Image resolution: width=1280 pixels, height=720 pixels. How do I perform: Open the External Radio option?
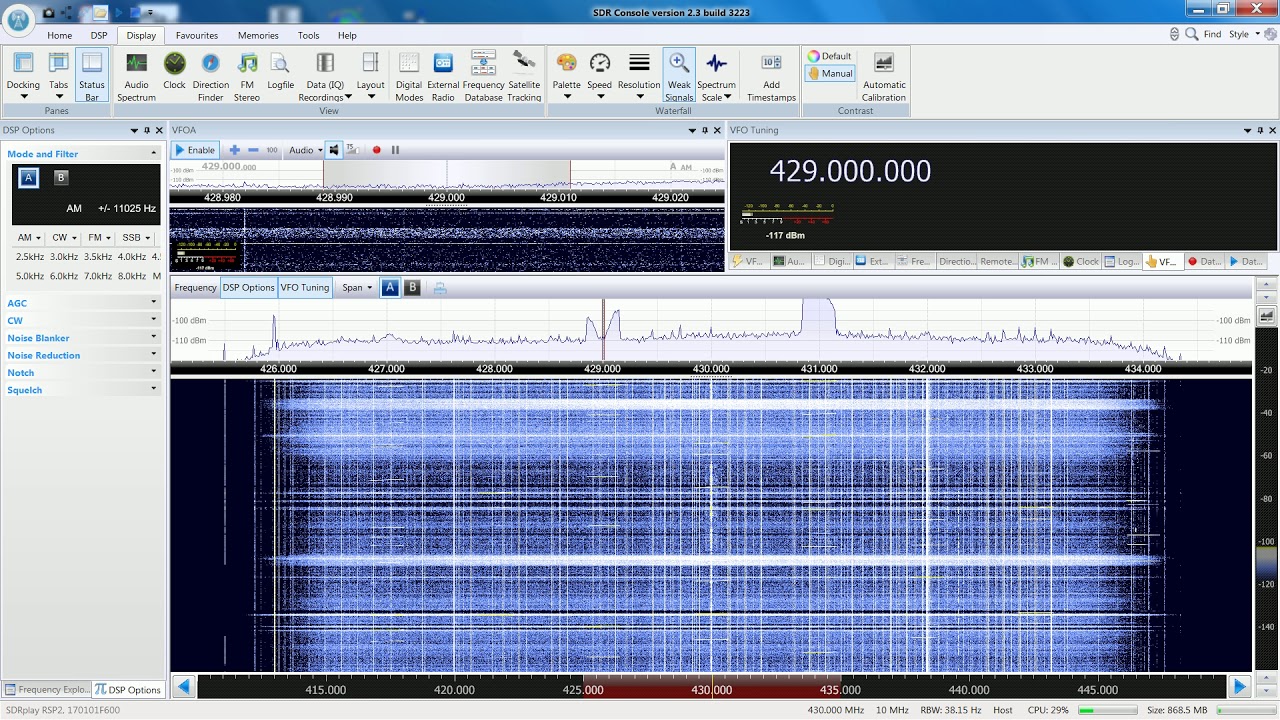443,75
